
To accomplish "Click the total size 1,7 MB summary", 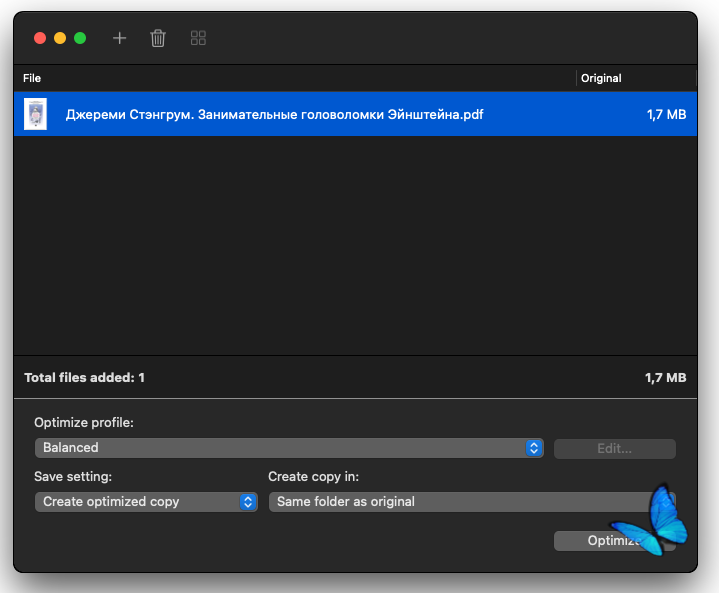I will pos(665,378).
